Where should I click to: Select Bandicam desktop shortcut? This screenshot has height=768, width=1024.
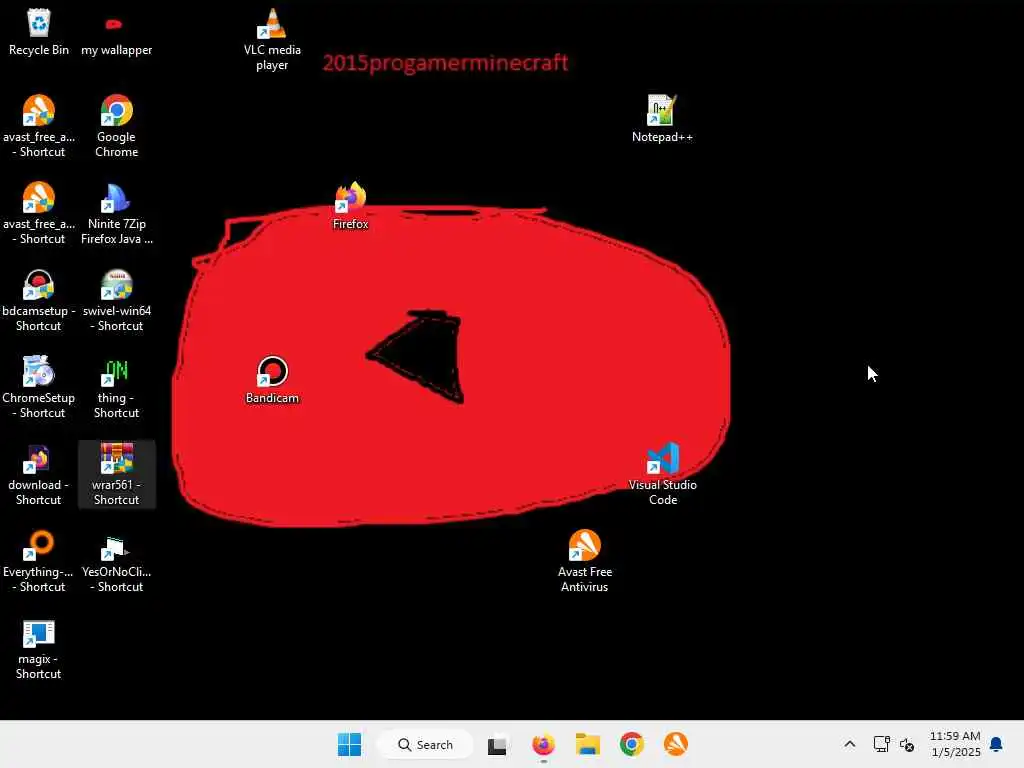coord(272,379)
